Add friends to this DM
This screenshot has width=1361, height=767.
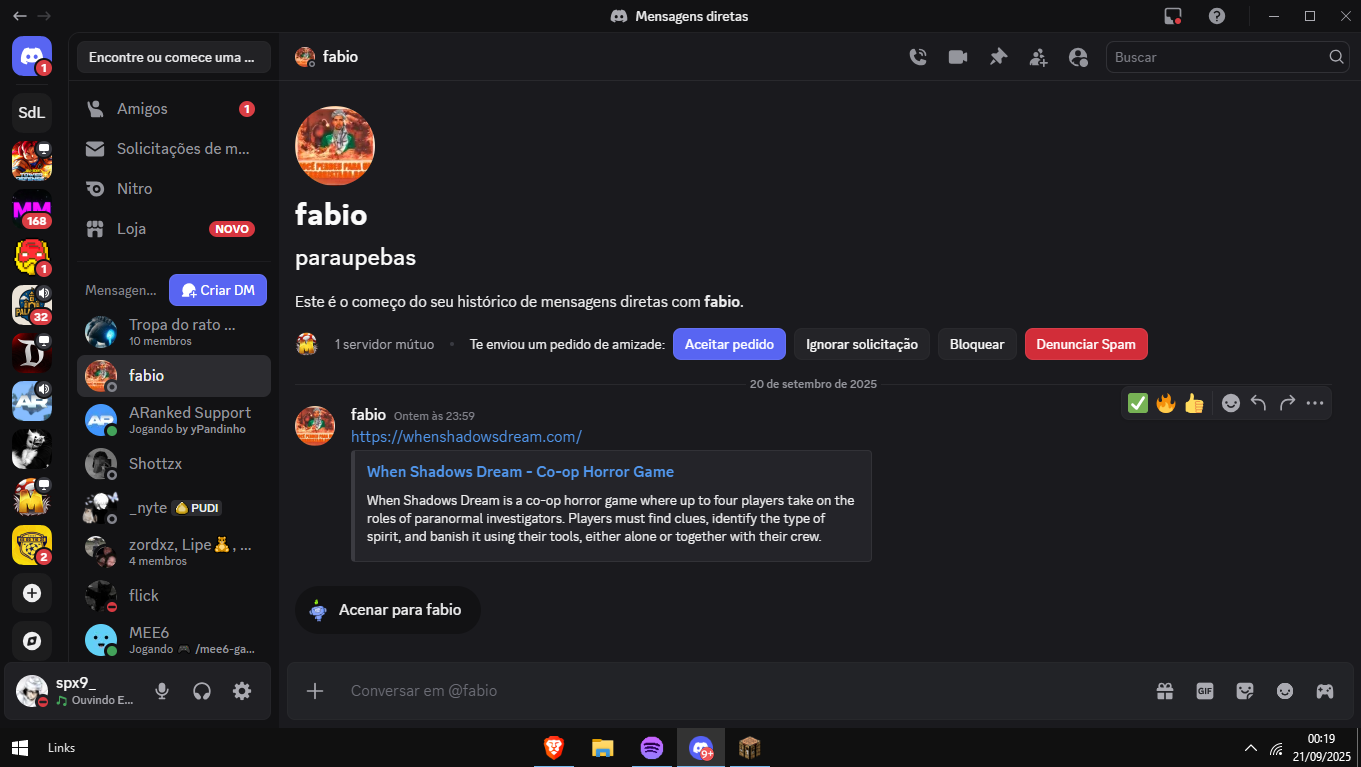1038,57
